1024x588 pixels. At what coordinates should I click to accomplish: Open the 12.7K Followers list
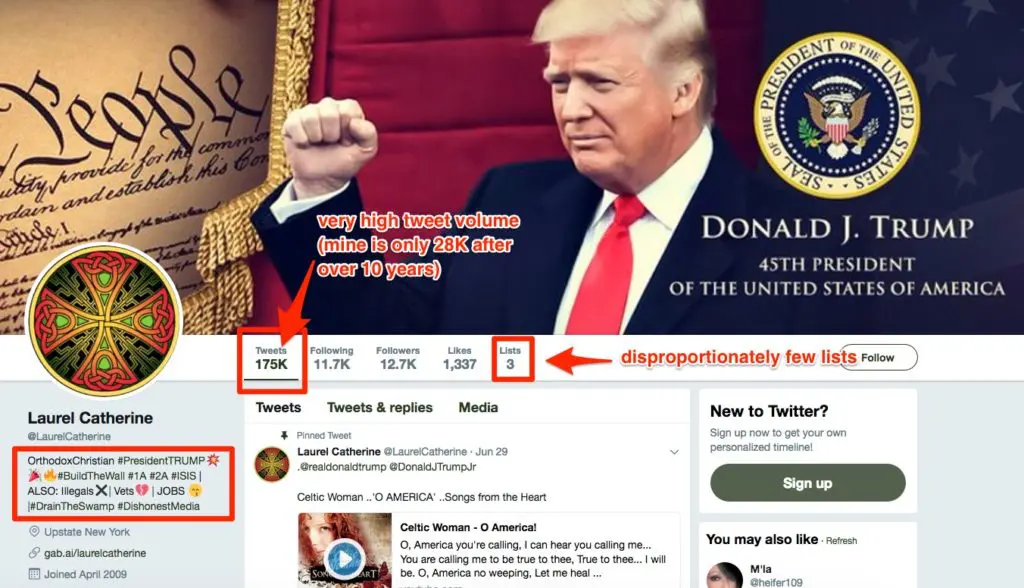398,358
